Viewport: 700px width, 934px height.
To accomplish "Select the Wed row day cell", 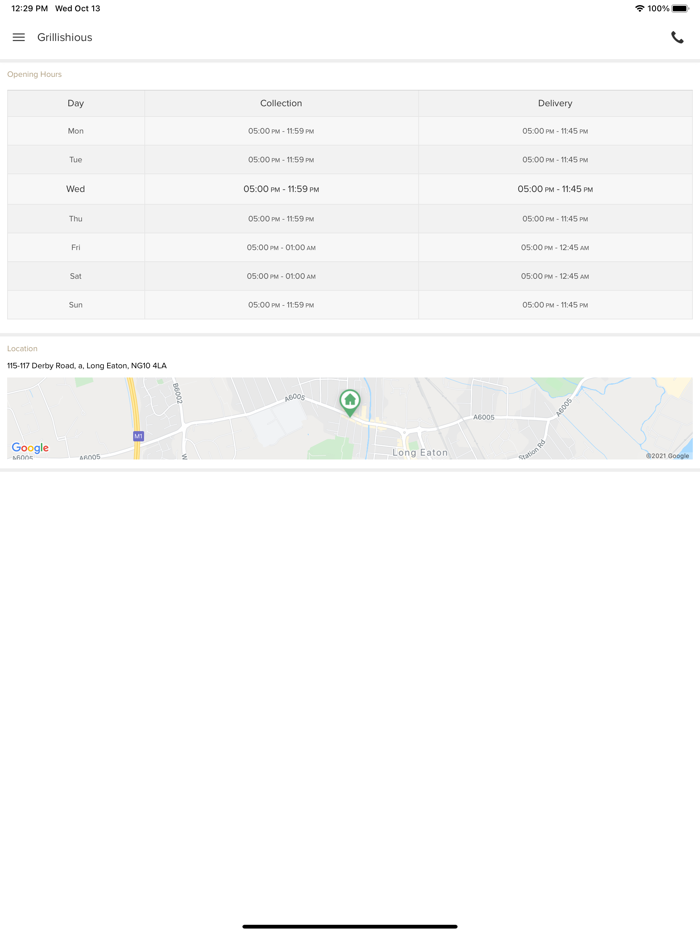I will (76, 189).
